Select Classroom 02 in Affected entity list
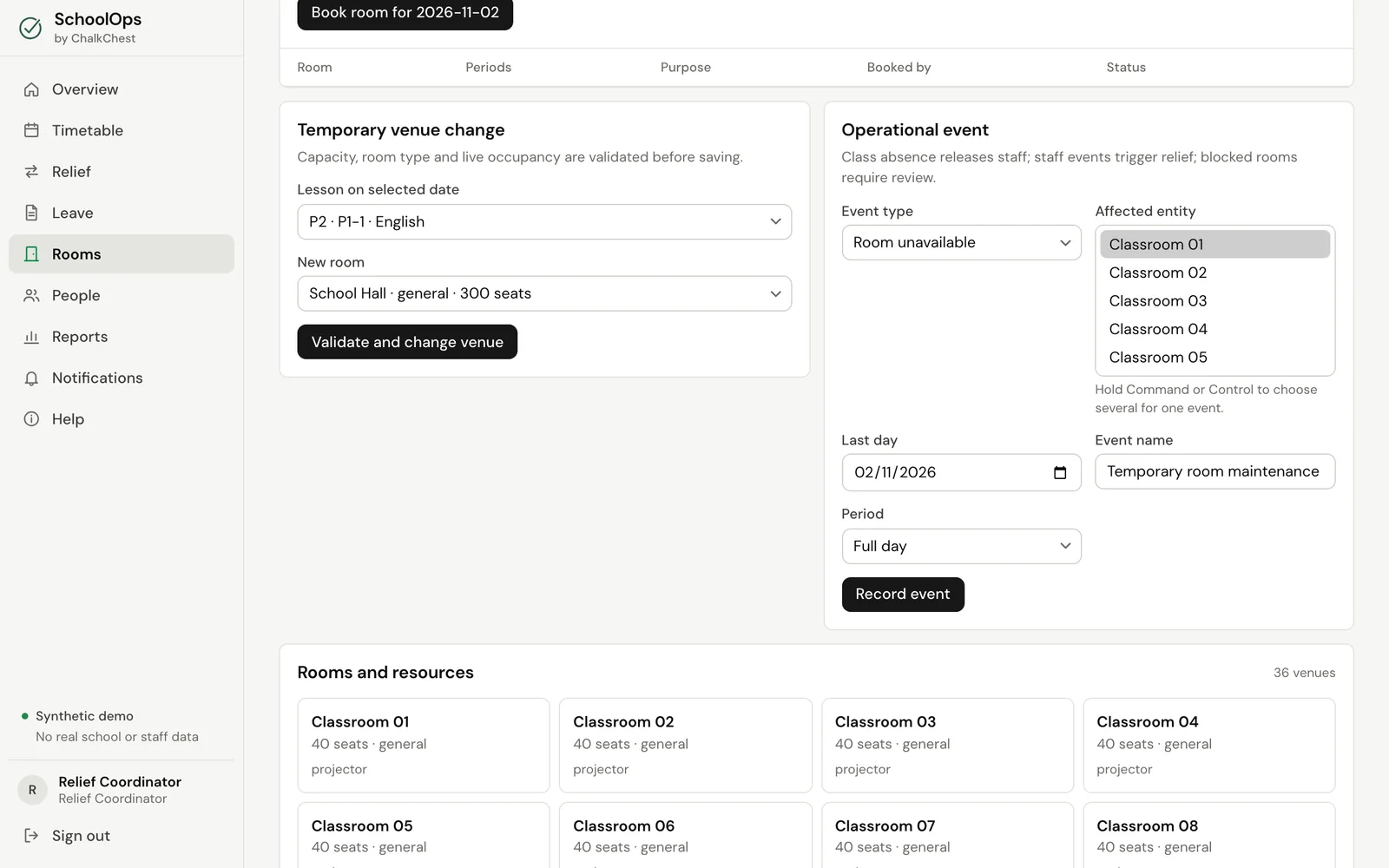 coord(1215,273)
